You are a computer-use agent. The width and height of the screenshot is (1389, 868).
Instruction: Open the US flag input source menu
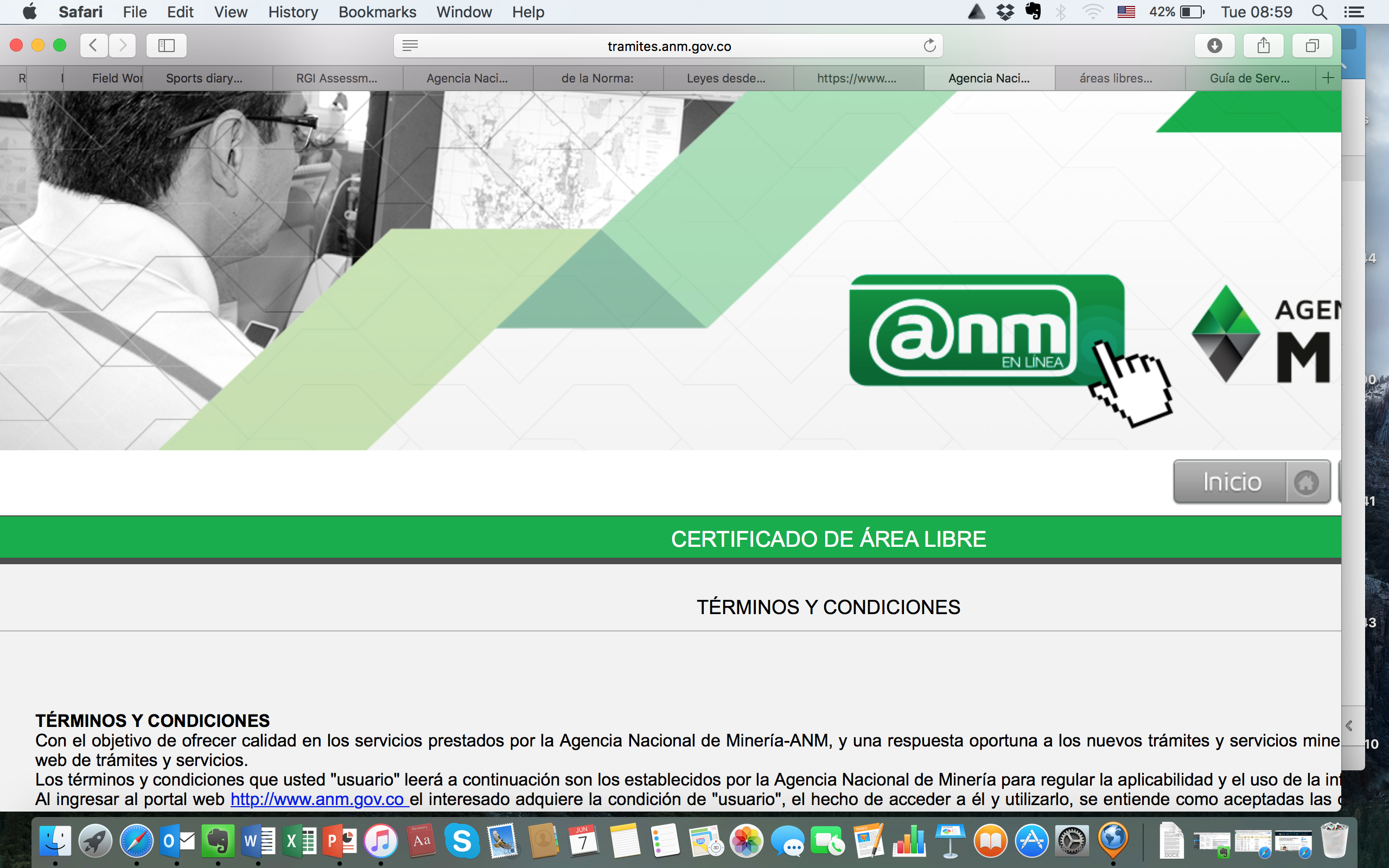coord(1126,12)
